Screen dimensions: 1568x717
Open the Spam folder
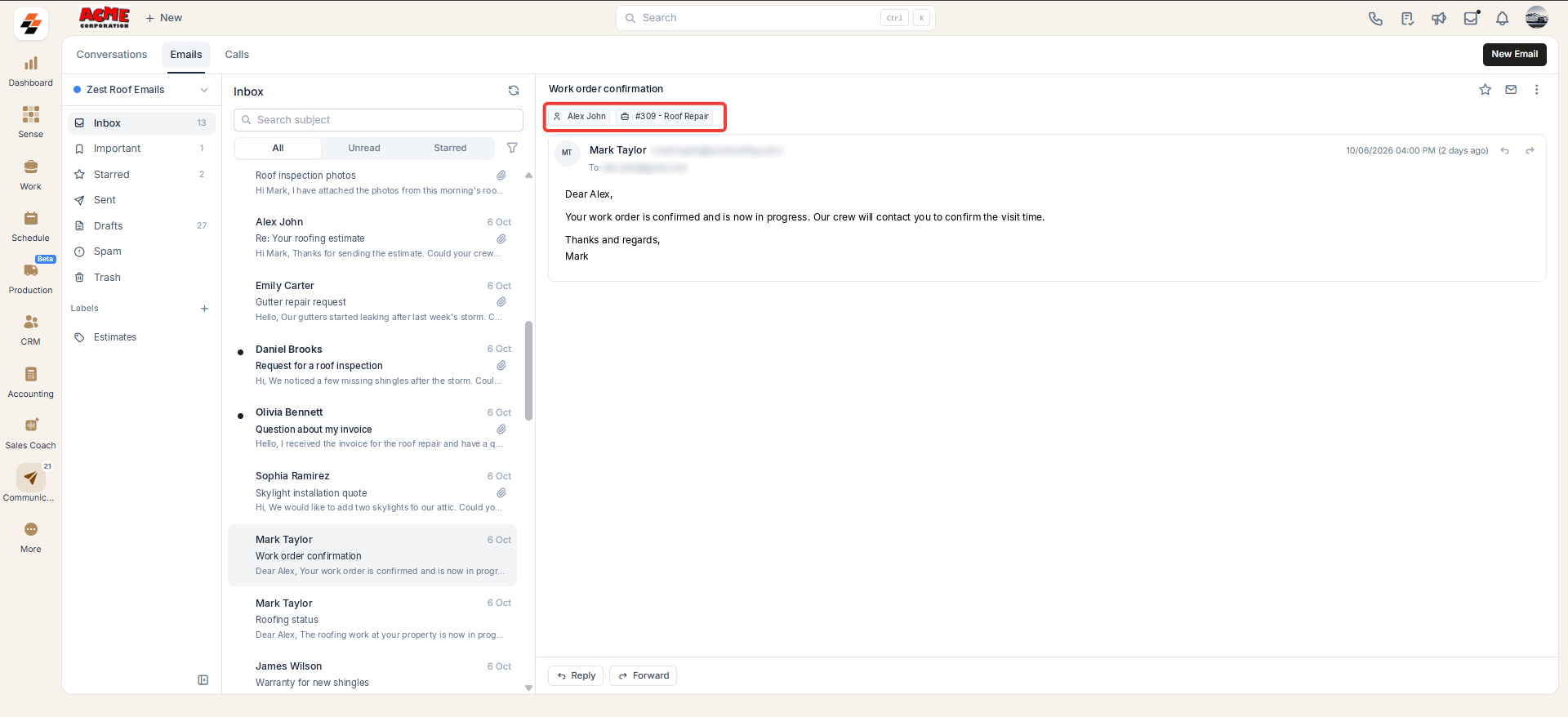[141, 252]
